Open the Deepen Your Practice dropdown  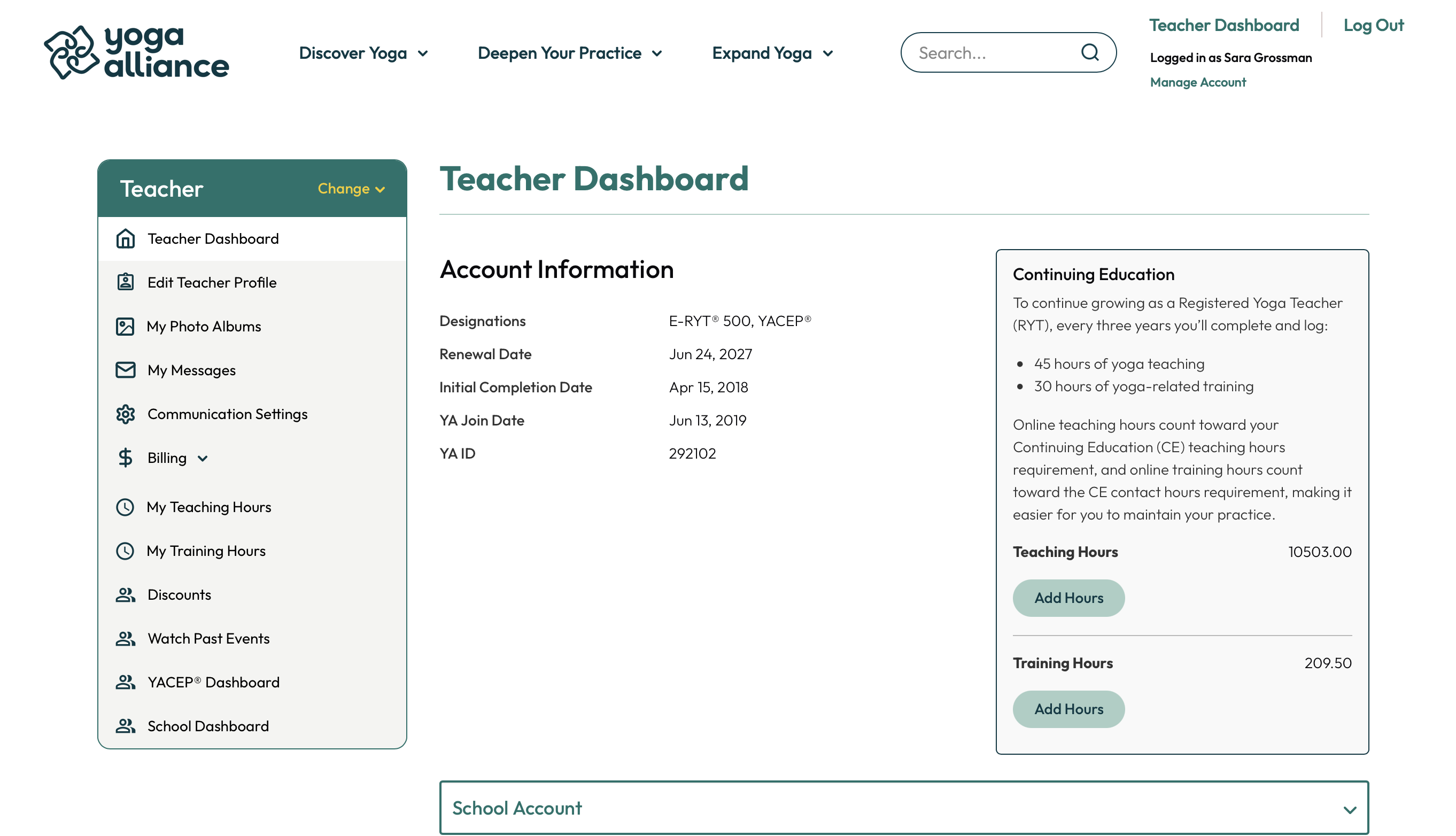click(570, 53)
